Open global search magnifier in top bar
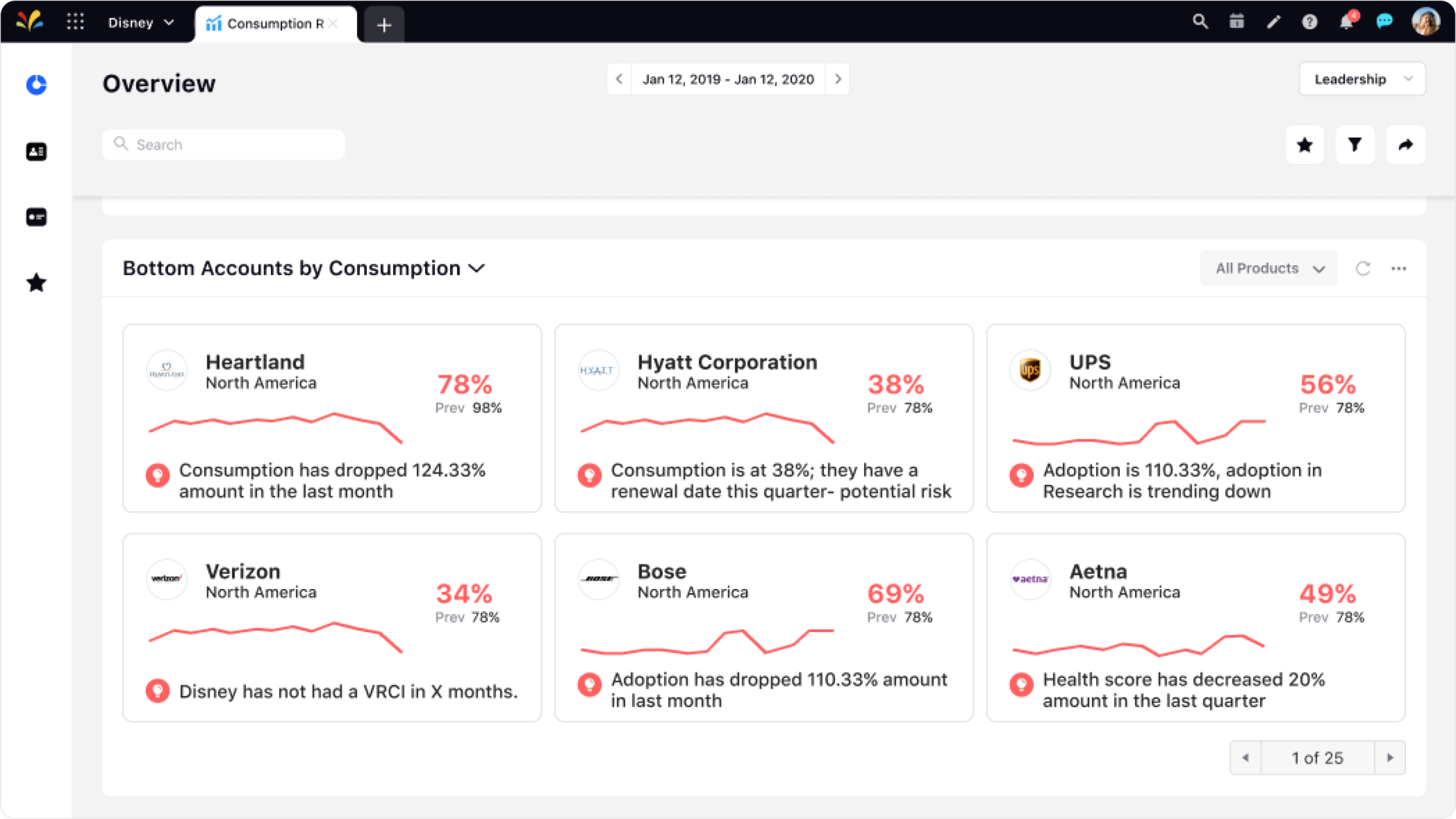This screenshot has height=819, width=1456. (x=1200, y=22)
